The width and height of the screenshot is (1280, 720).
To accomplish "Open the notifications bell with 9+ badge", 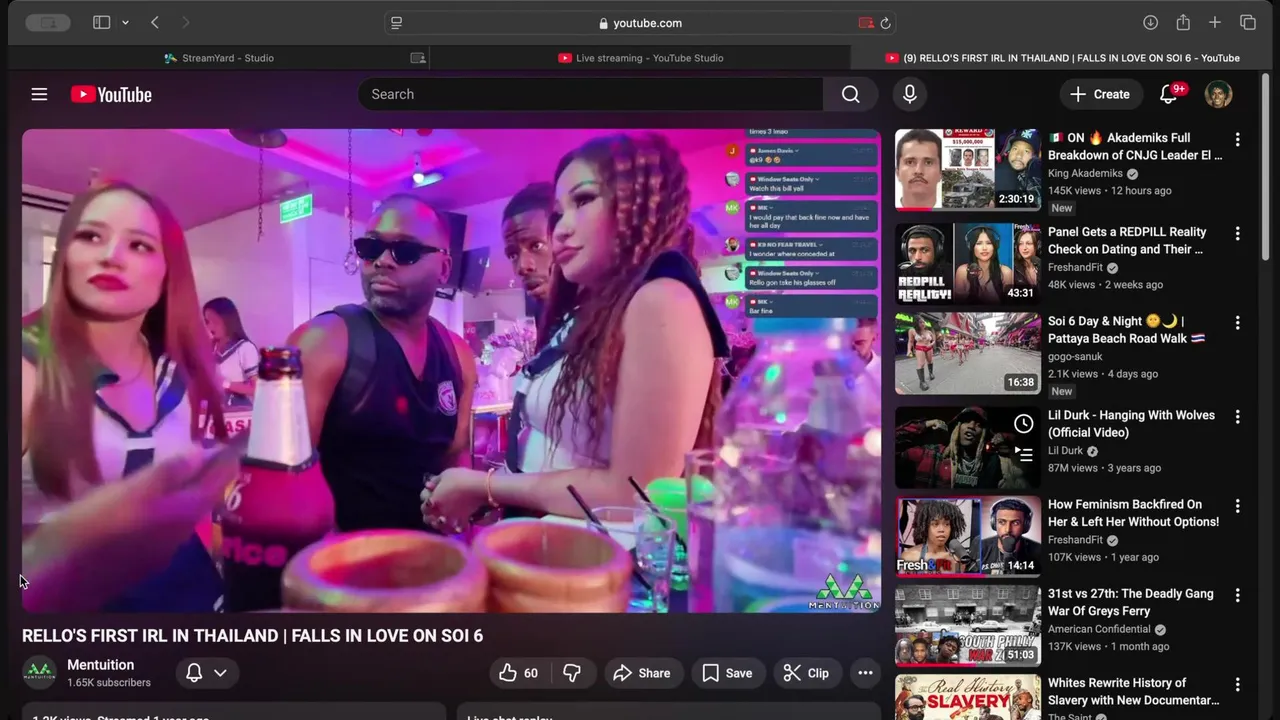I will pyautogui.click(x=1169, y=94).
